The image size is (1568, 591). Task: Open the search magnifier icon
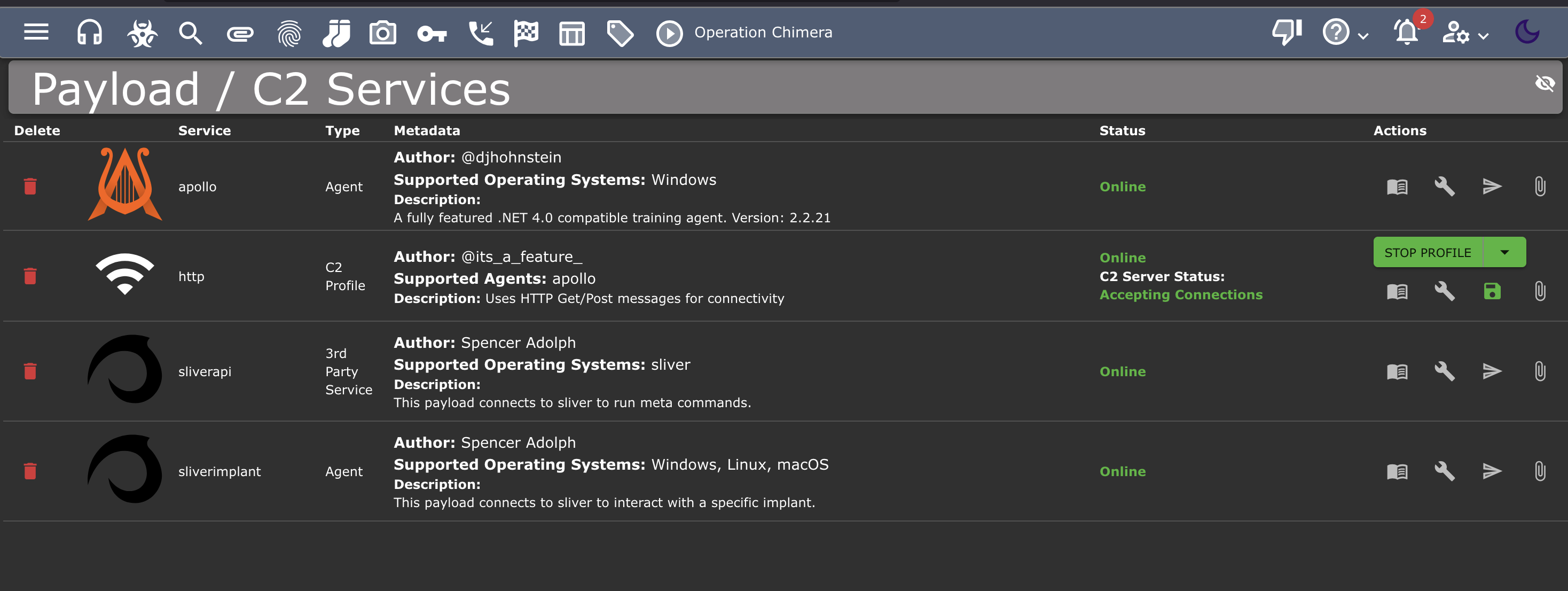[x=191, y=32]
